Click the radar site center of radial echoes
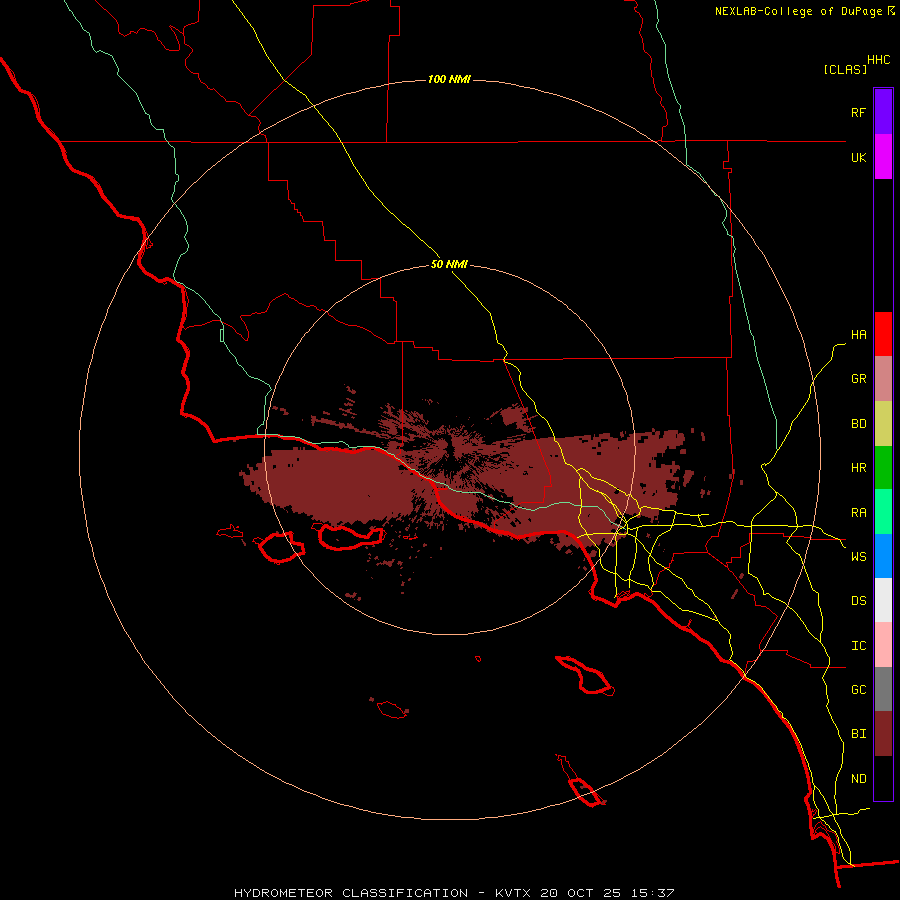The image size is (900, 900). [x=449, y=449]
